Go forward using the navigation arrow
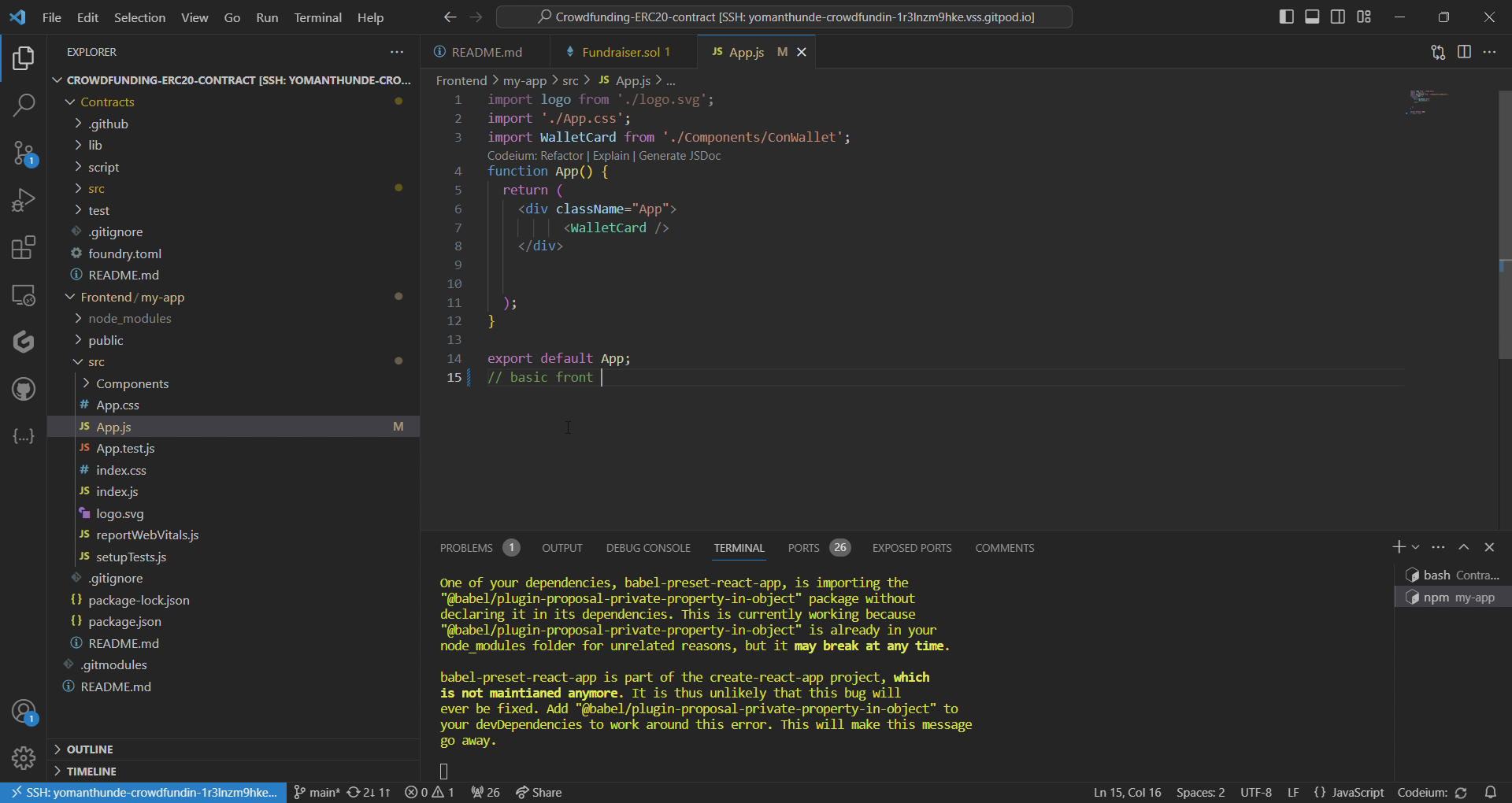The height and width of the screenshot is (803, 1512). [x=476, y=17]
